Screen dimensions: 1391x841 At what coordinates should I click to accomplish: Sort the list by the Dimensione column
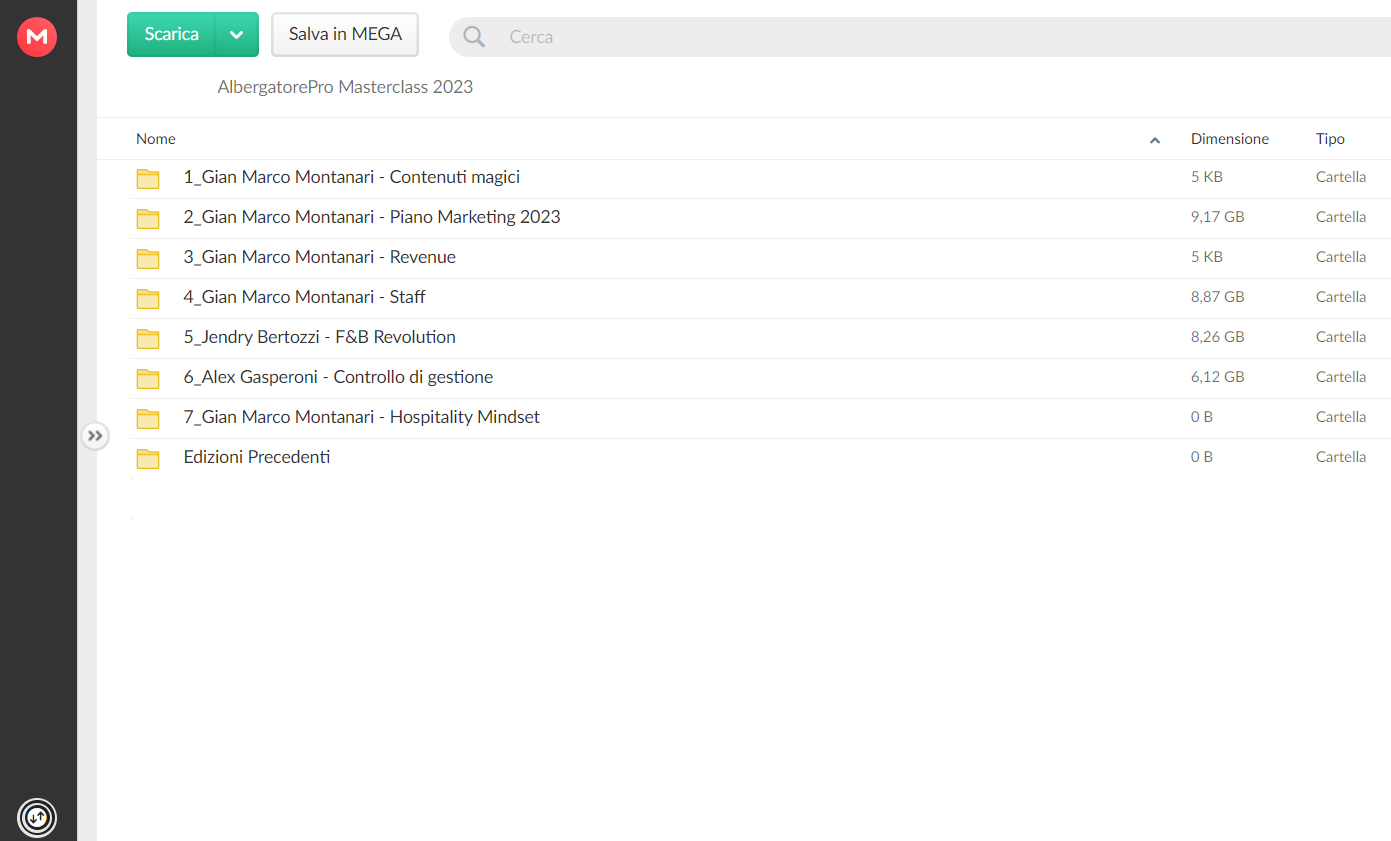(1230, 139)
